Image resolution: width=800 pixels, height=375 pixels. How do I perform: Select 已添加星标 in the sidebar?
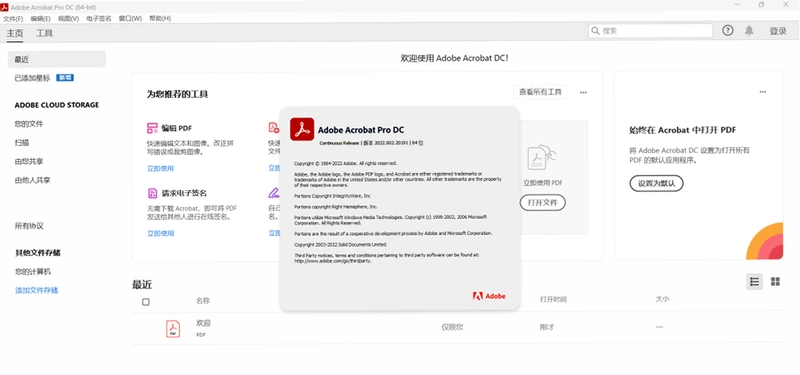click(x=33, y=78)
